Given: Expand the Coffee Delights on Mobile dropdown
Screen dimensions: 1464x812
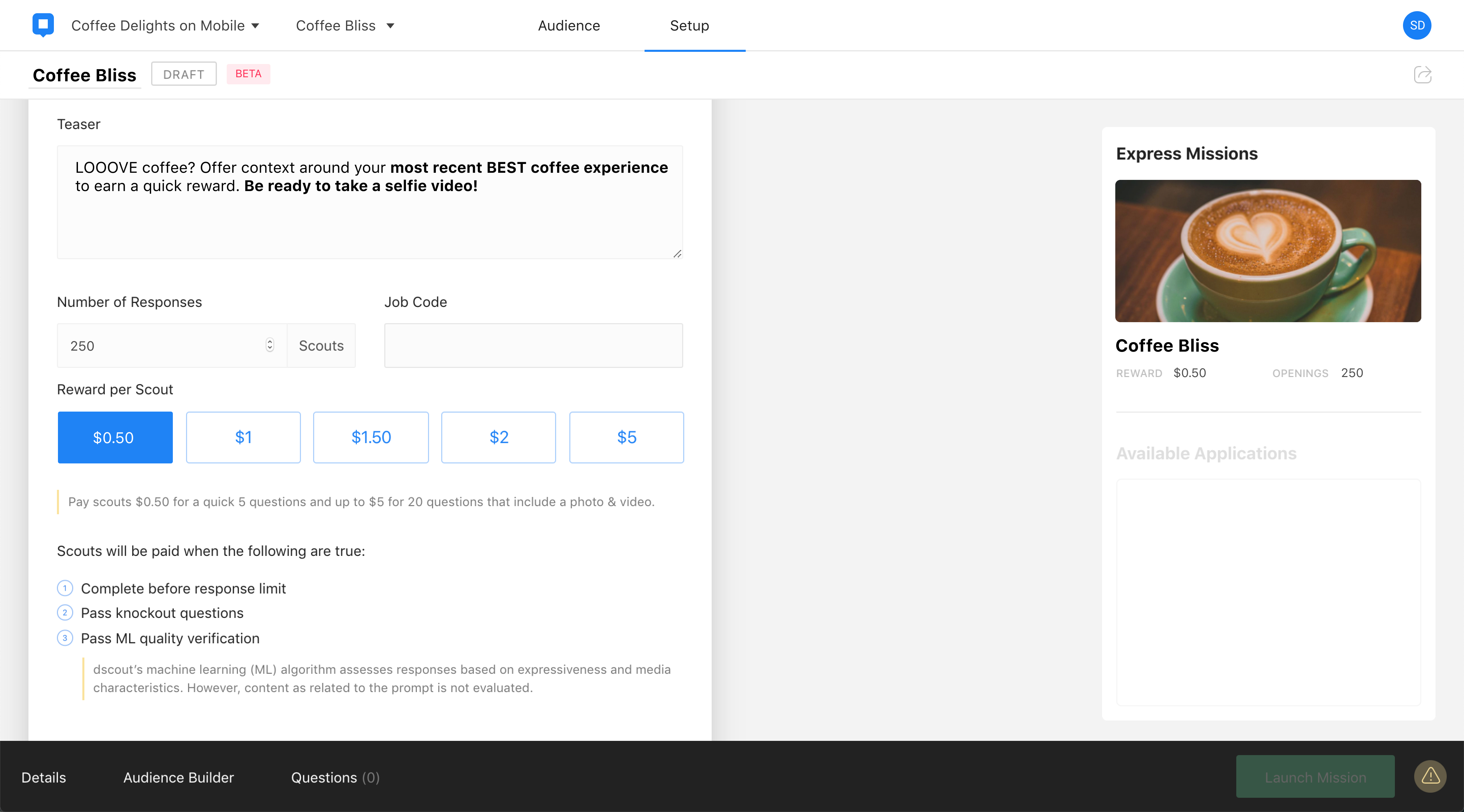Looking at the screenshot, I should tap(165, 25).
